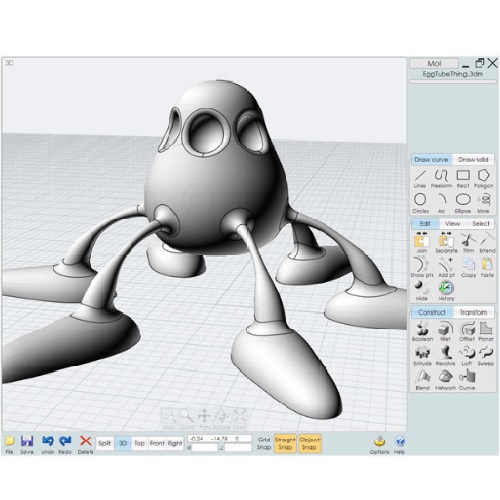This screenshot has height=500, width=500.
Task: Undo the last action
Action: 48,445
